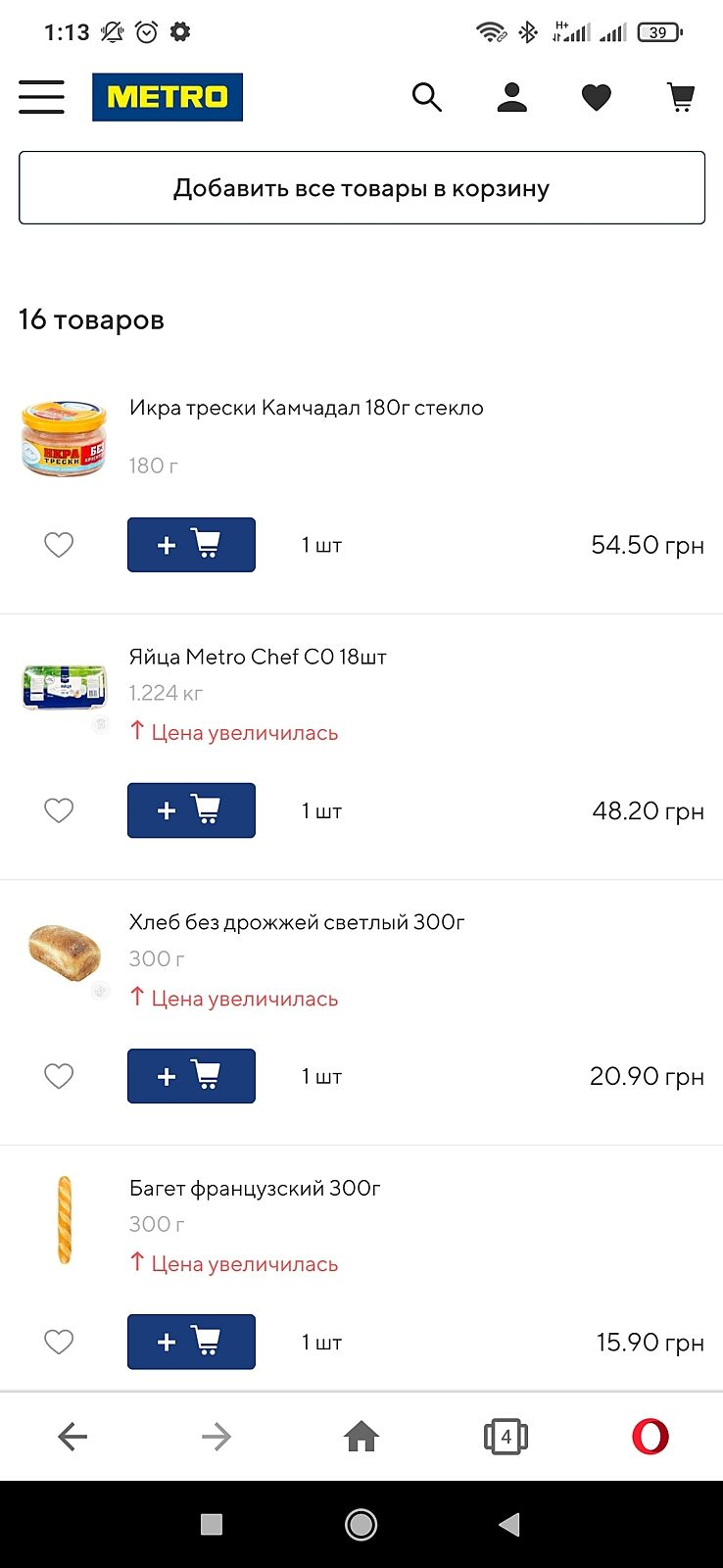Viewport: 723px width, 1568px height.
Task: Open the Икра трески product thumbnail
Action: click(64, 438)
